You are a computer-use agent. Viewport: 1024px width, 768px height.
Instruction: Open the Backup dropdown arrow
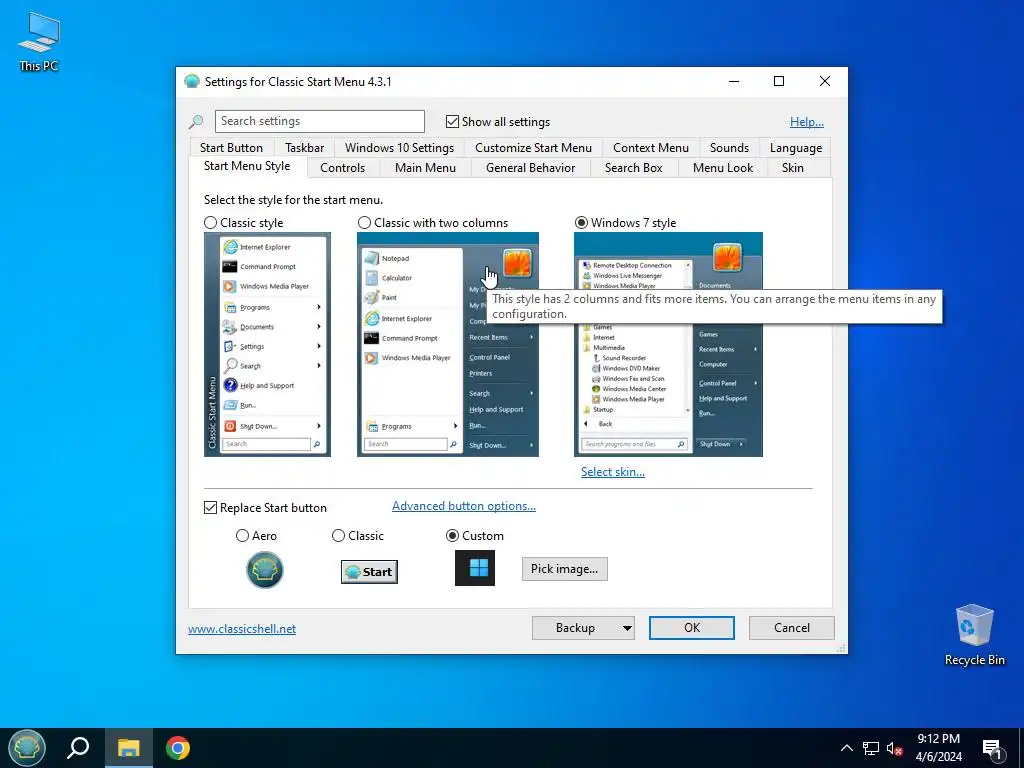pos(627,628)
